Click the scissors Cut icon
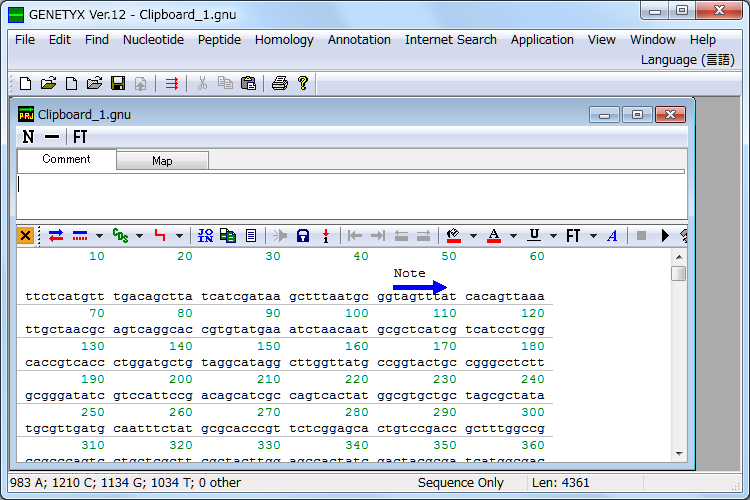The image size is (750, 500). pyautogui.click(x=202, y=83)
